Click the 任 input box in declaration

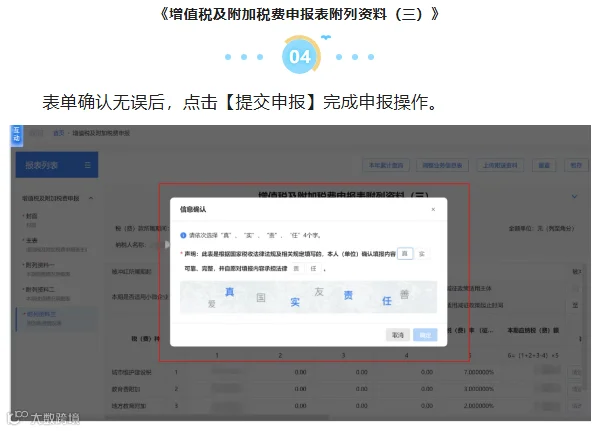coord(313,269)
